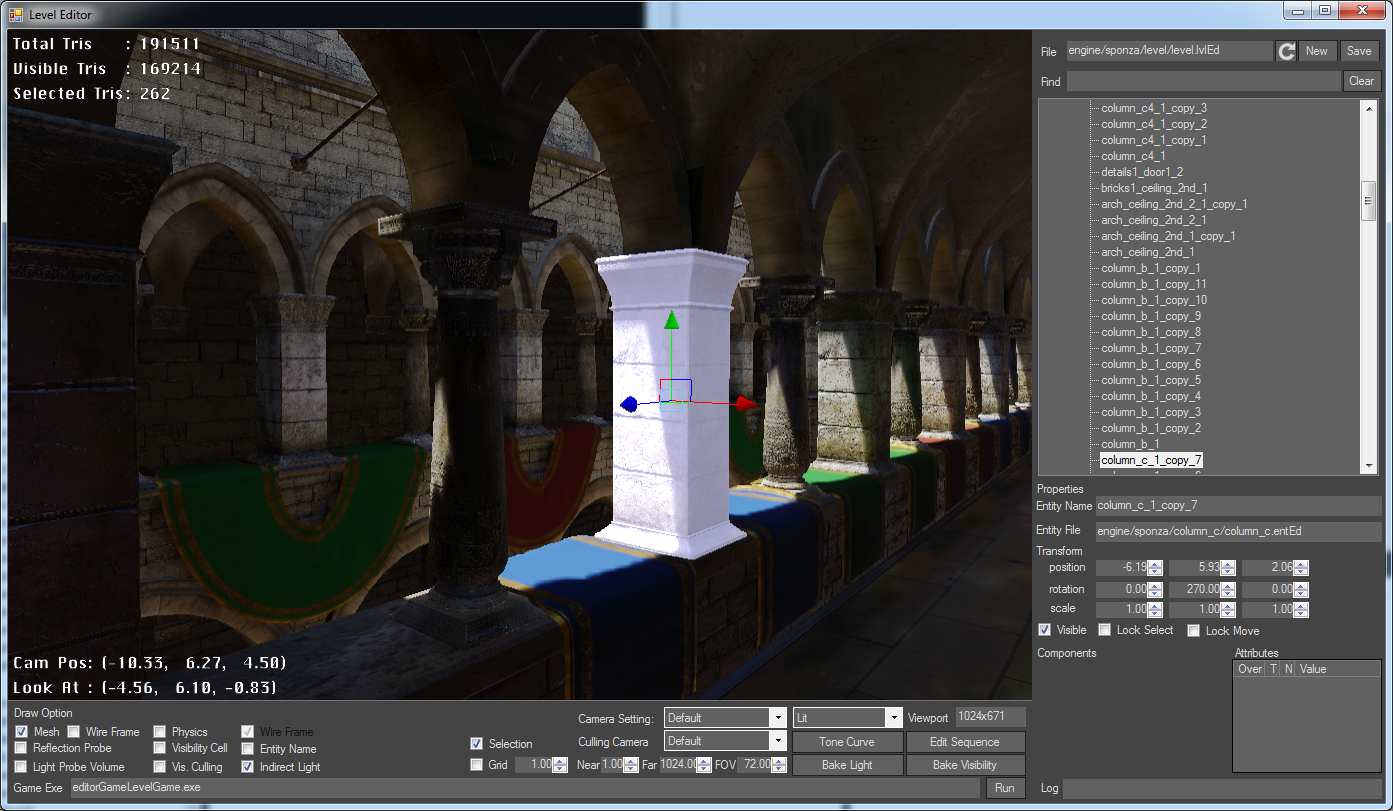Image resolution: width=1393 pixels, height=811 pixels.
Task: Click the Level Editor window icon in the title bar
Action: 16,14
